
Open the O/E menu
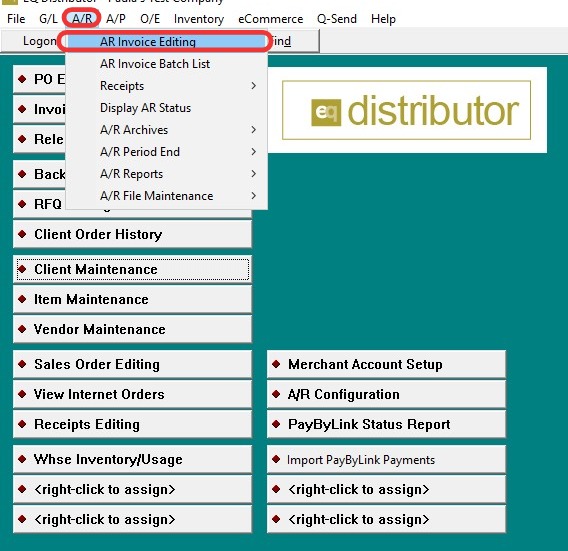[x=150, y=19]
